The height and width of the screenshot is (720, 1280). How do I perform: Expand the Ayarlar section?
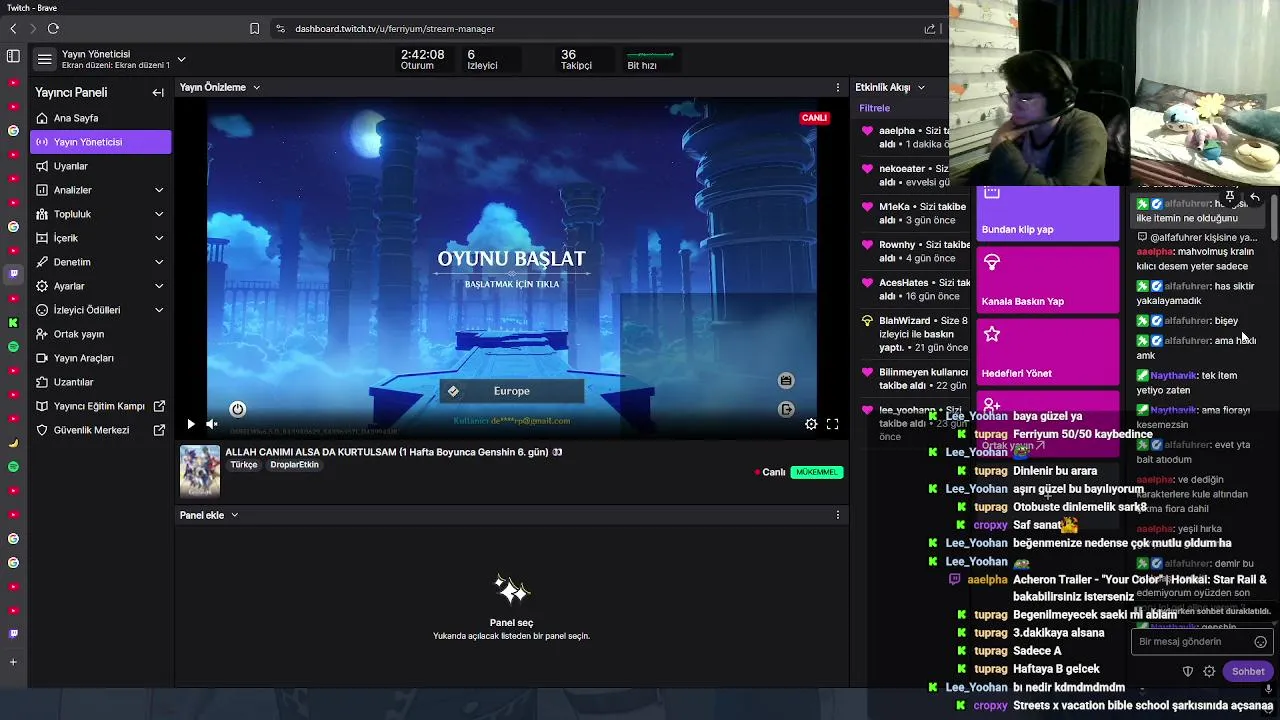[x=100, y=286]
